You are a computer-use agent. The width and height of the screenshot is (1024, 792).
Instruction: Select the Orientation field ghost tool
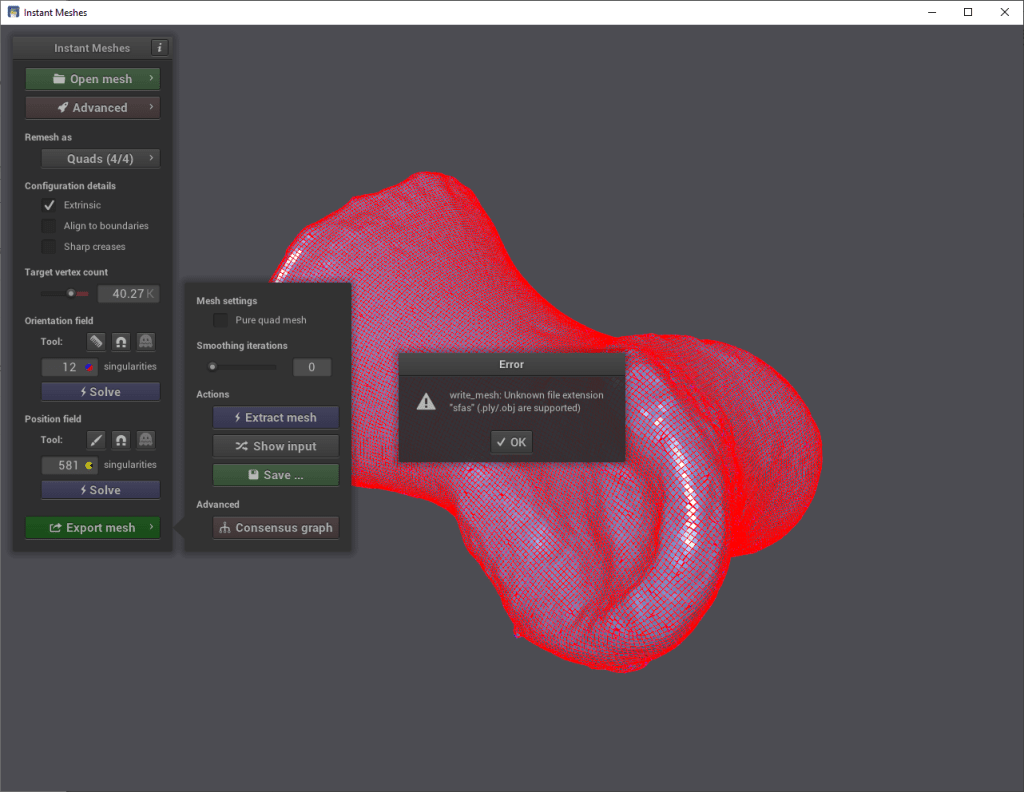pyautogui.click(x=146, y=342)
